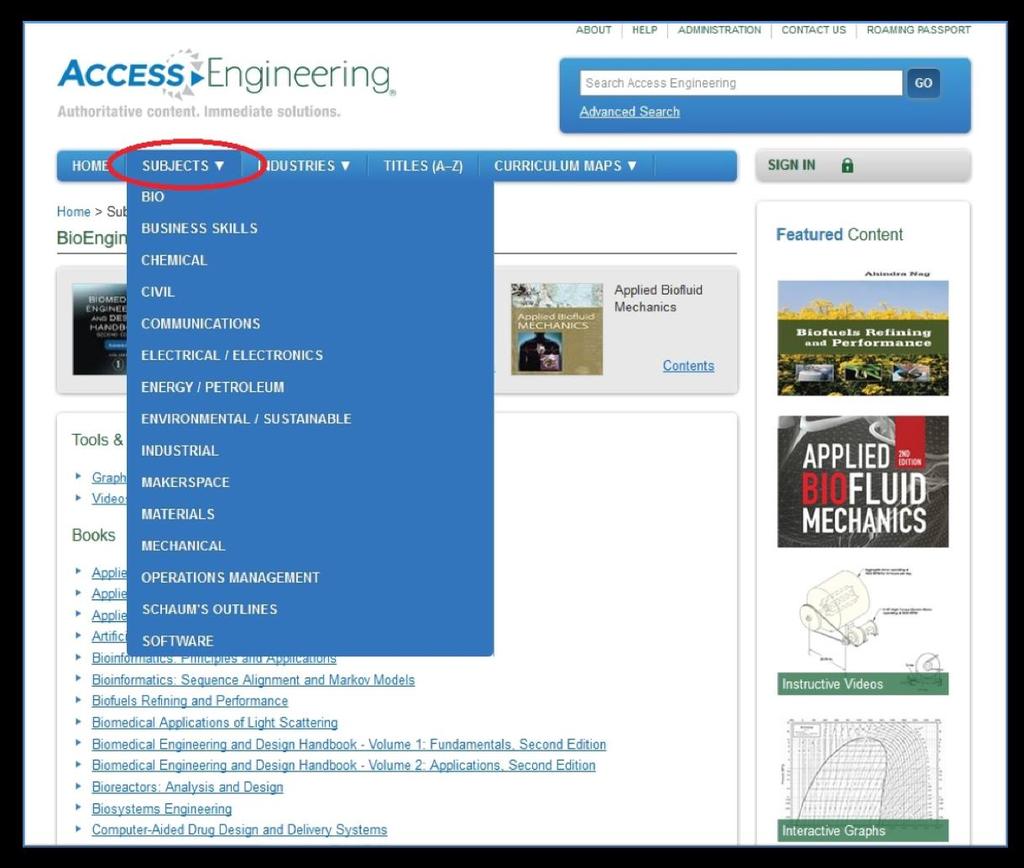Click Contact Us link
The height and width of the screenshot is (868, 1024).
coord(814,30)
